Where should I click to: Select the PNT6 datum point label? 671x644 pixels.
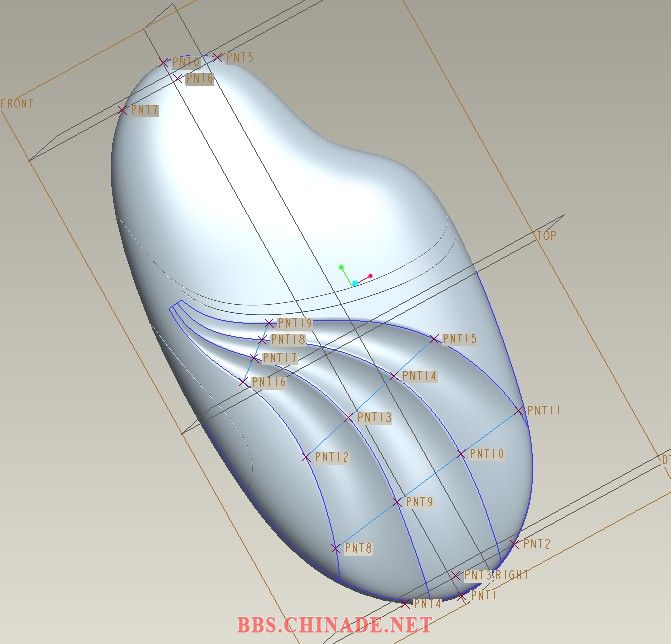click(199, 79)
